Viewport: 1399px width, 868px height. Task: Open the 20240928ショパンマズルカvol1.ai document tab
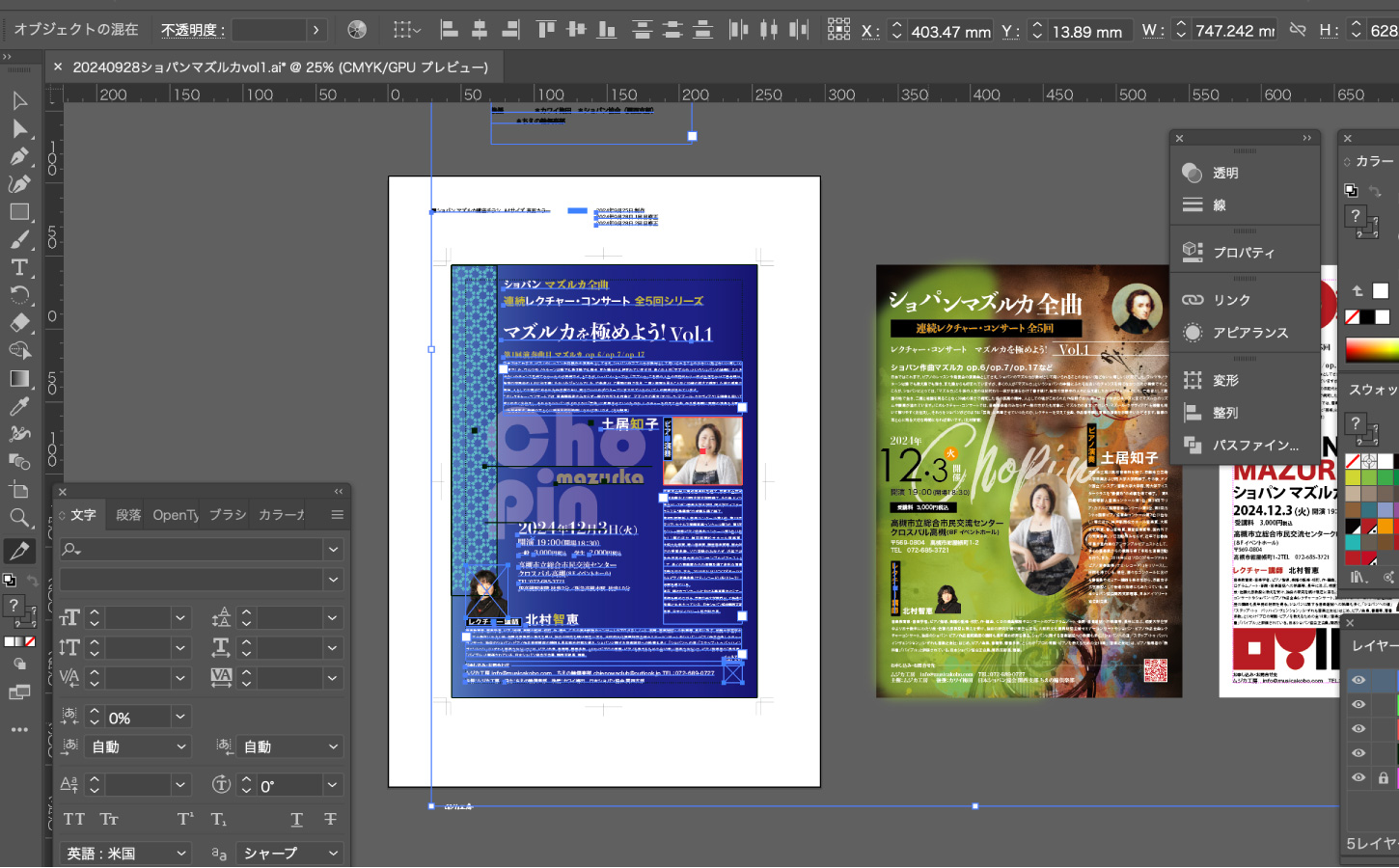coord(280,68)
